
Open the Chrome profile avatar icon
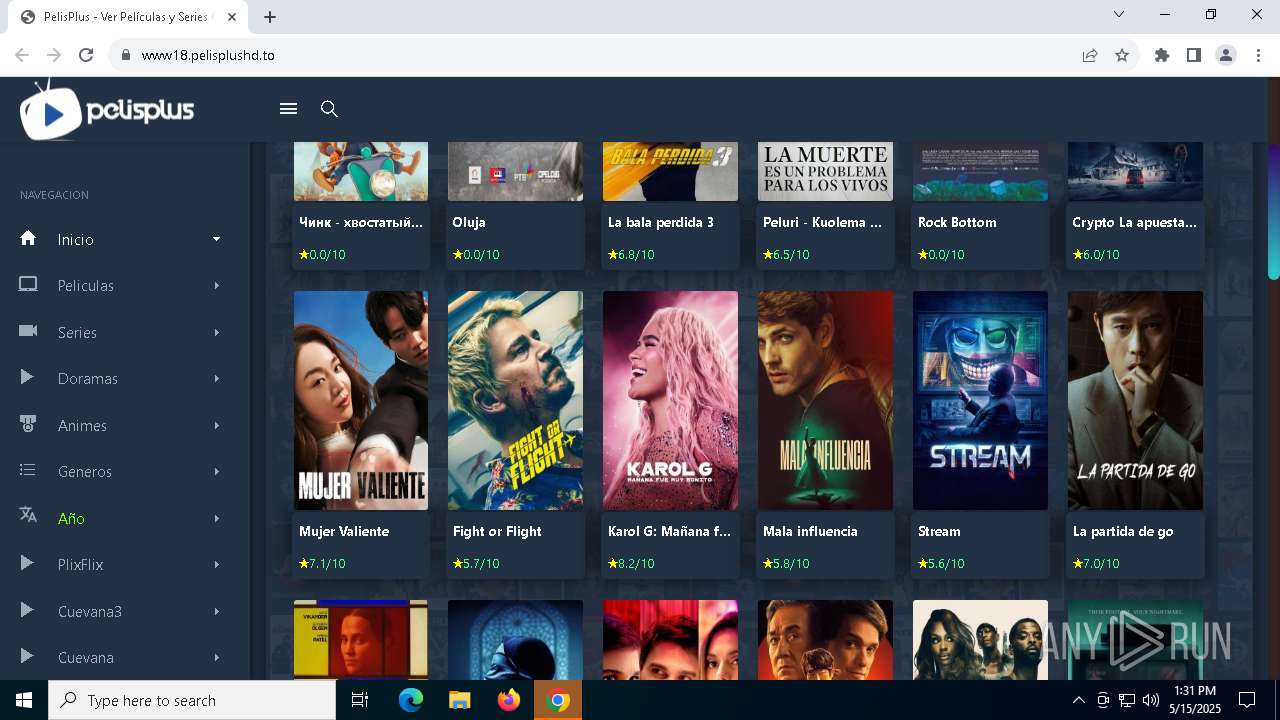1226,55
